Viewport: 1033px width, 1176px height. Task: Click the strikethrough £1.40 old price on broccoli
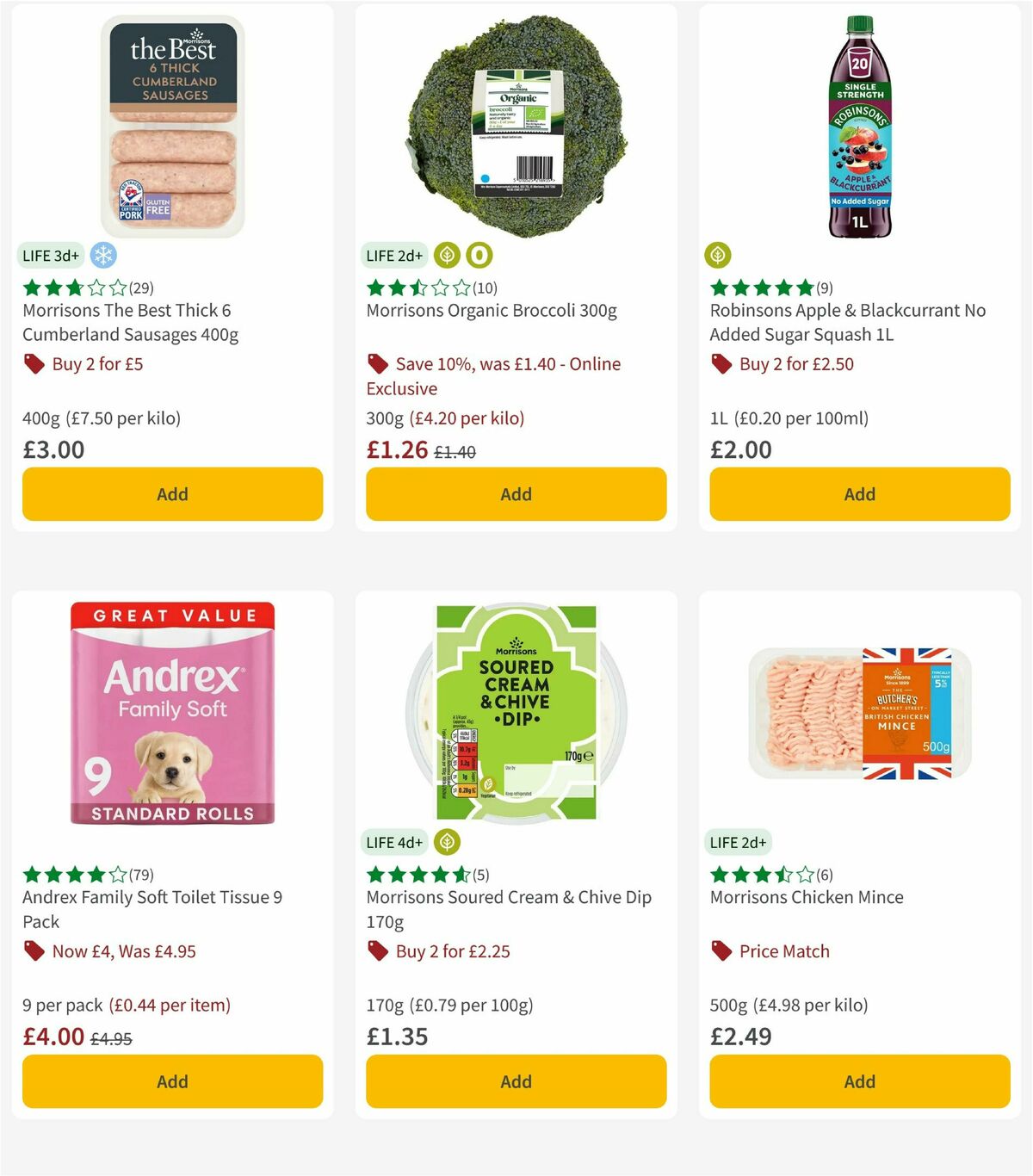pyautogui.click(x=454, y=450)
